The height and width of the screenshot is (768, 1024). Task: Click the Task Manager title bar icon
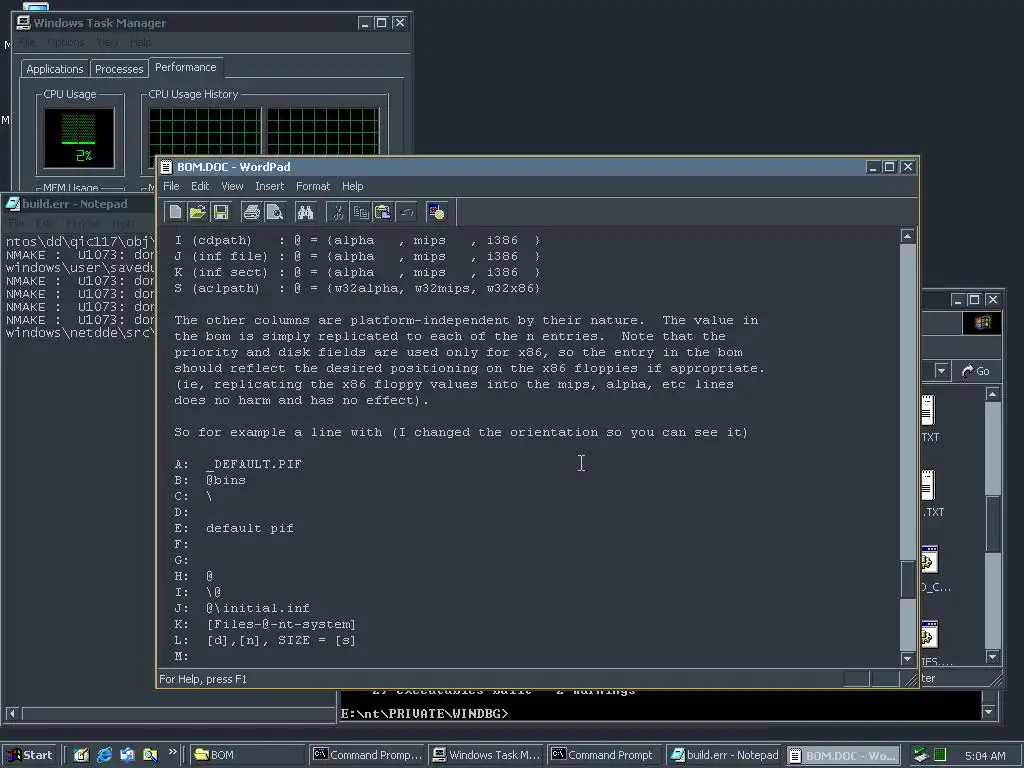pyautogui.click(x=23, y=23)
